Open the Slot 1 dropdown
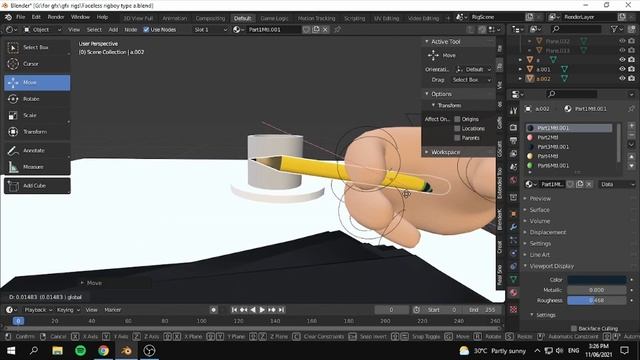The image size is (640, 360). pos(210,29)
